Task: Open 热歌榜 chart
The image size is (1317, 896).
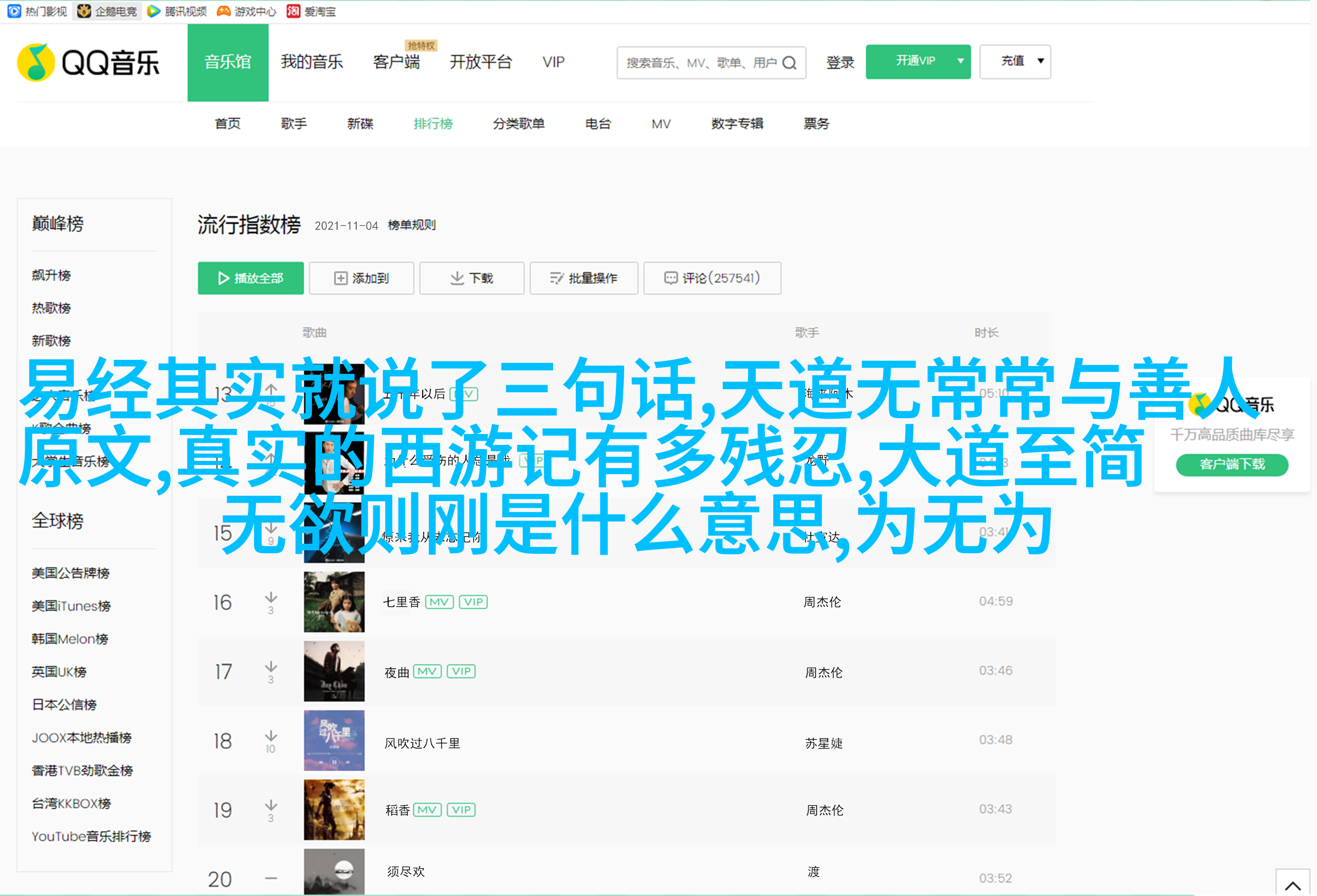Action: 52,308
